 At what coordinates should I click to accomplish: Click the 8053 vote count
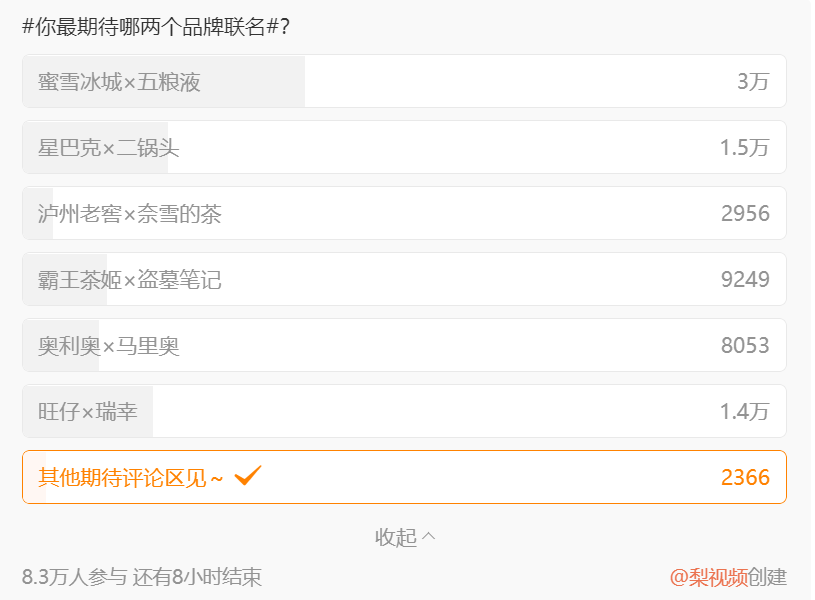point(745,346)
